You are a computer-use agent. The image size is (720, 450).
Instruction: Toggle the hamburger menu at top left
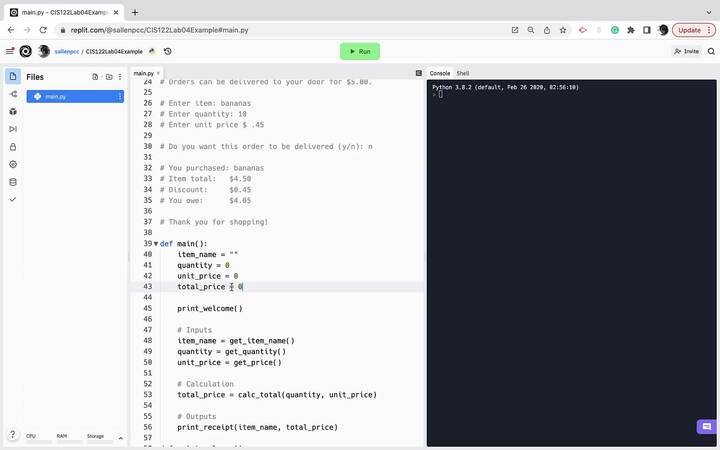click(10, 51)
